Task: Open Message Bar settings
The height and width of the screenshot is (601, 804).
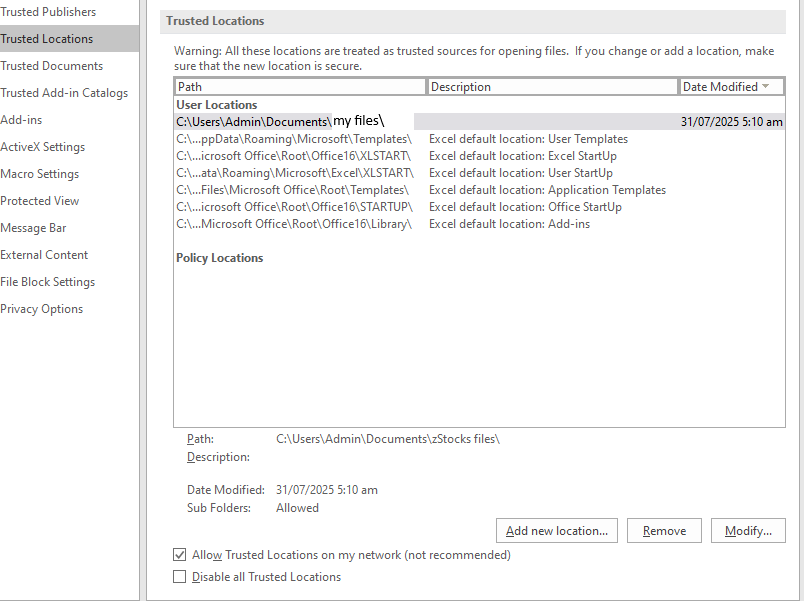Action: tap(33, 228)
